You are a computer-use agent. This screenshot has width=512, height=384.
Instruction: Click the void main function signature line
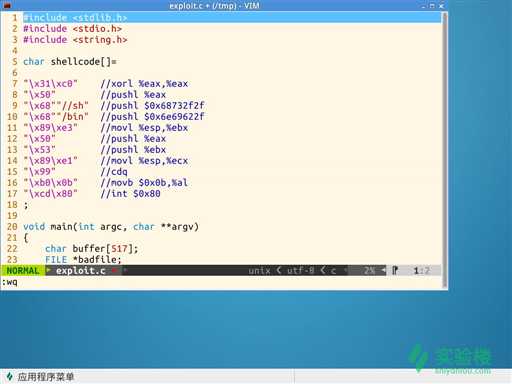click(111, 227)
